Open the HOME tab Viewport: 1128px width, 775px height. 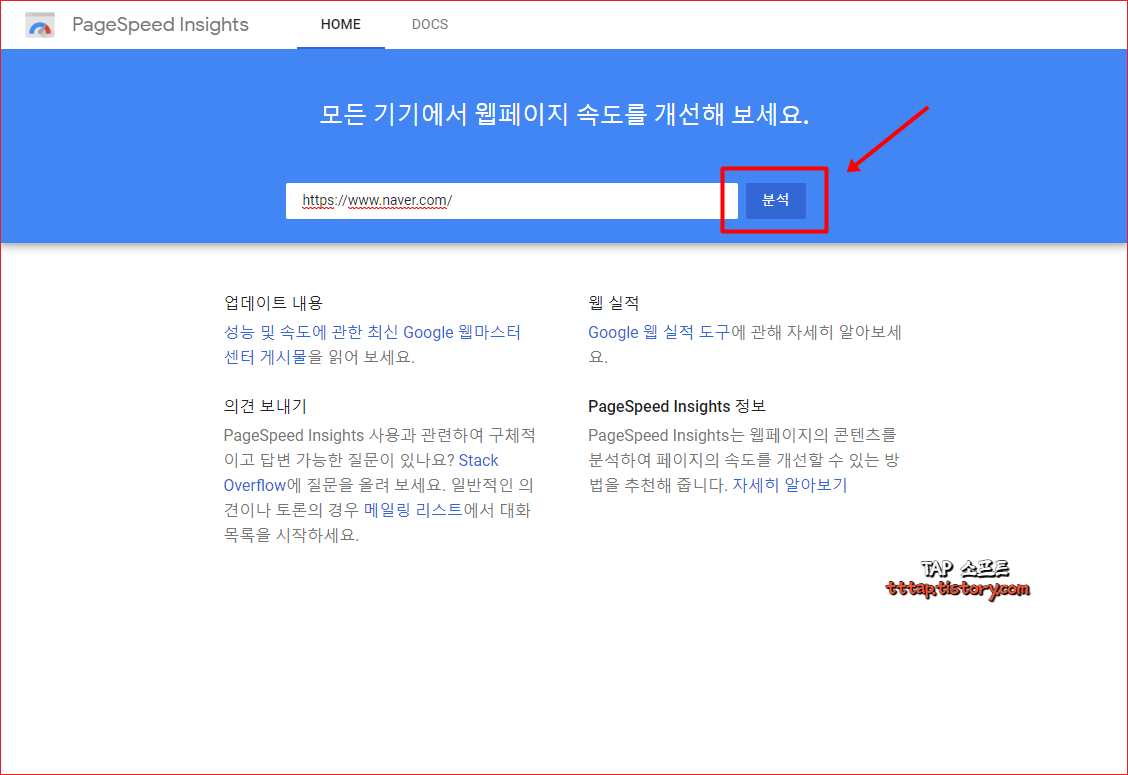(x=341, y=24)
